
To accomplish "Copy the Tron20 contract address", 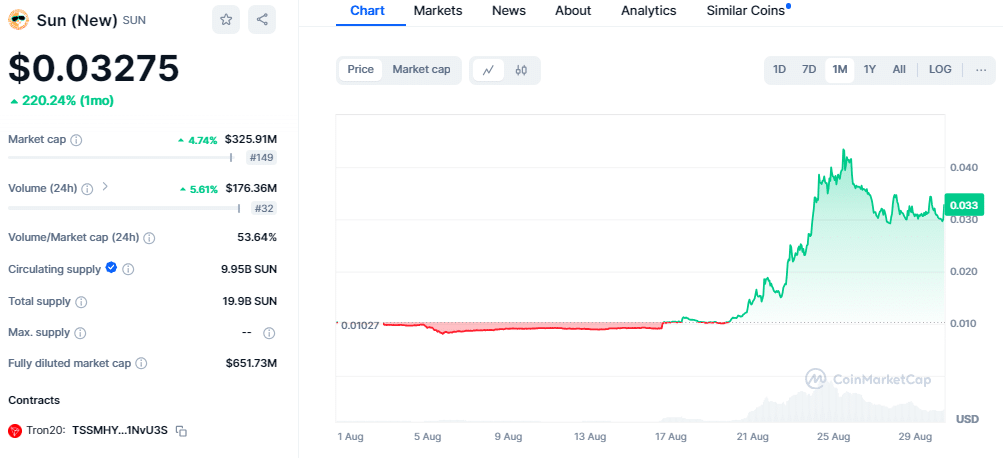I will coord(181,431).
